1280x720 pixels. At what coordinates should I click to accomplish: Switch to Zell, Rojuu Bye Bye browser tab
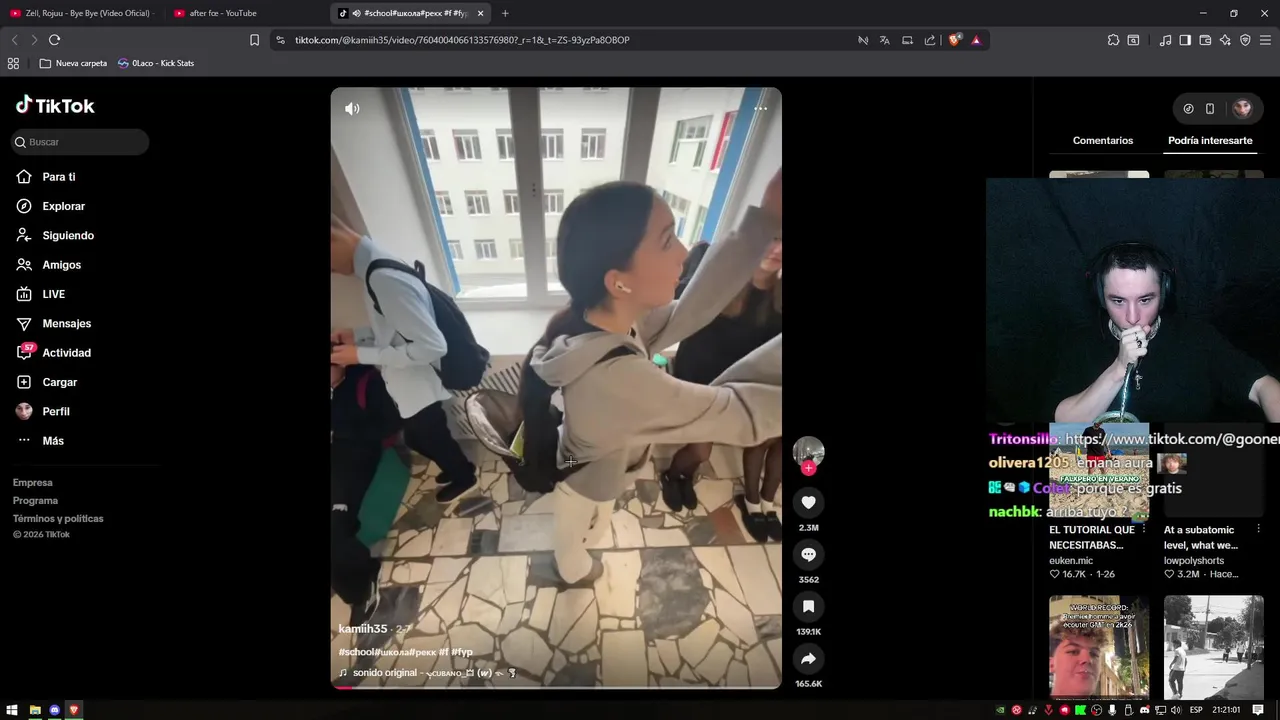click(82, 13)
